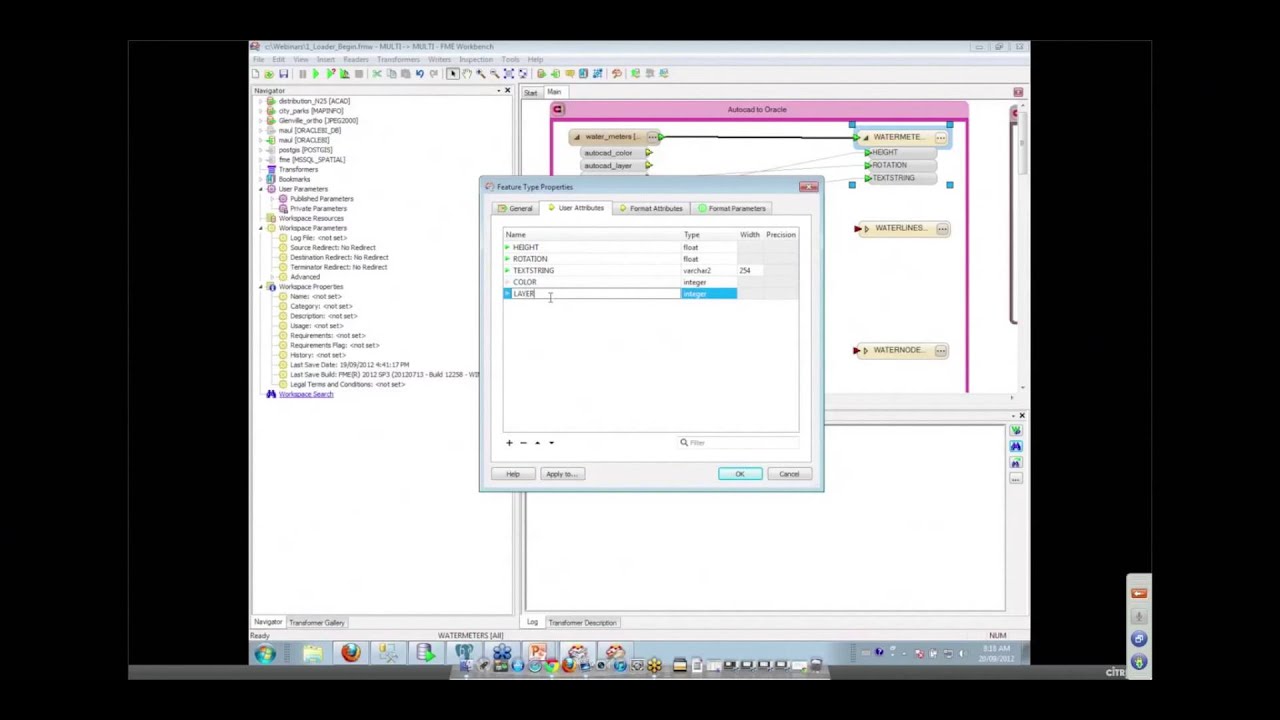1280x720 pixels.
Task: Open PowerPoint from the Windows taskbar
Action: [x=538, y=654]
